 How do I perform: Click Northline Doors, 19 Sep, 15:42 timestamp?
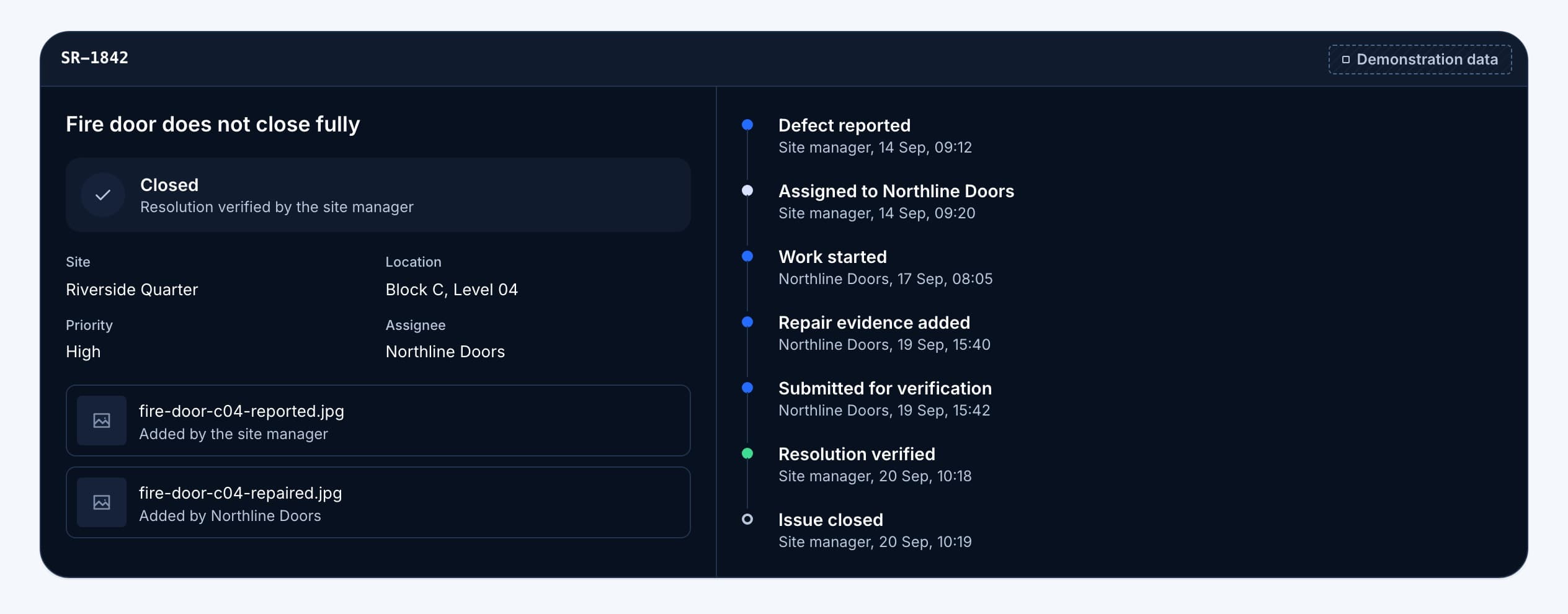(884, 411)
